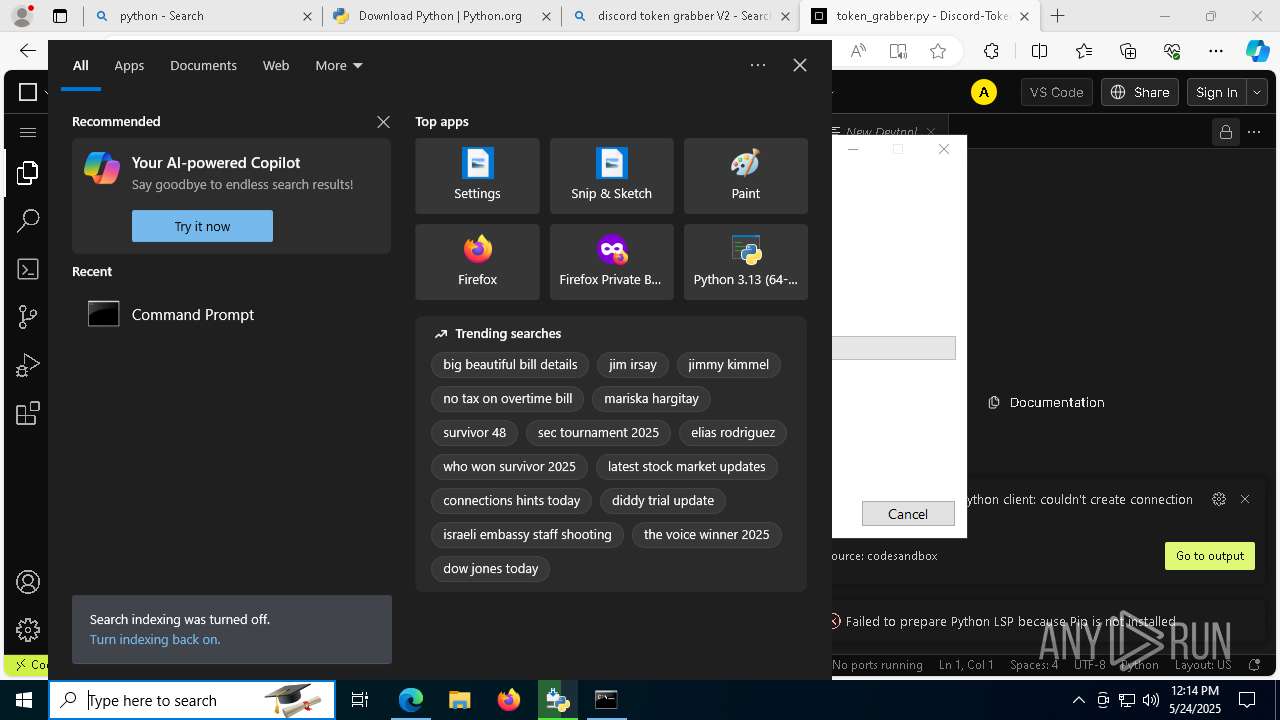Screen dimensions: 1280x720
Task: Expand the More search filter dropdown
Action: pyautogui.click(x=339, y=65)
